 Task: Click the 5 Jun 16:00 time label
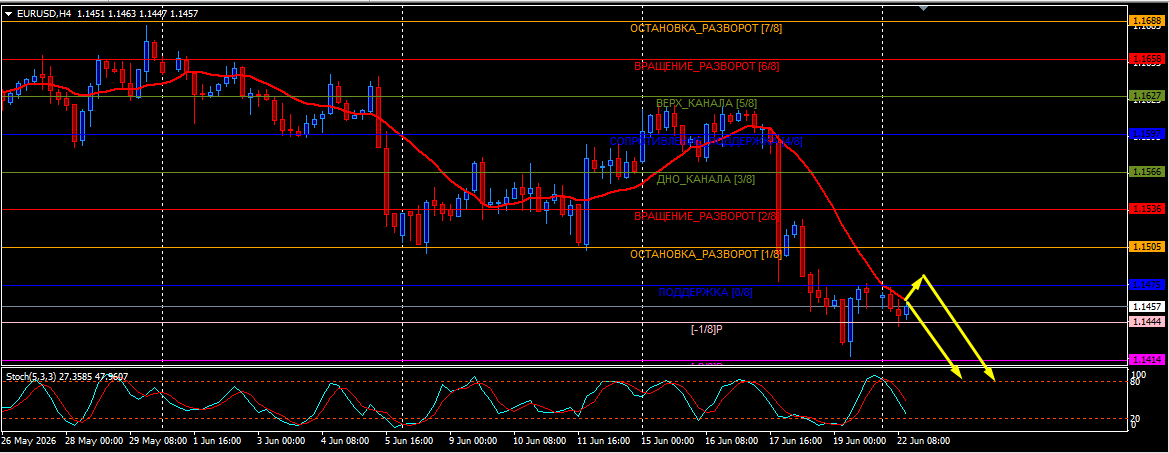pyautogui.click(x=410, y=441)
